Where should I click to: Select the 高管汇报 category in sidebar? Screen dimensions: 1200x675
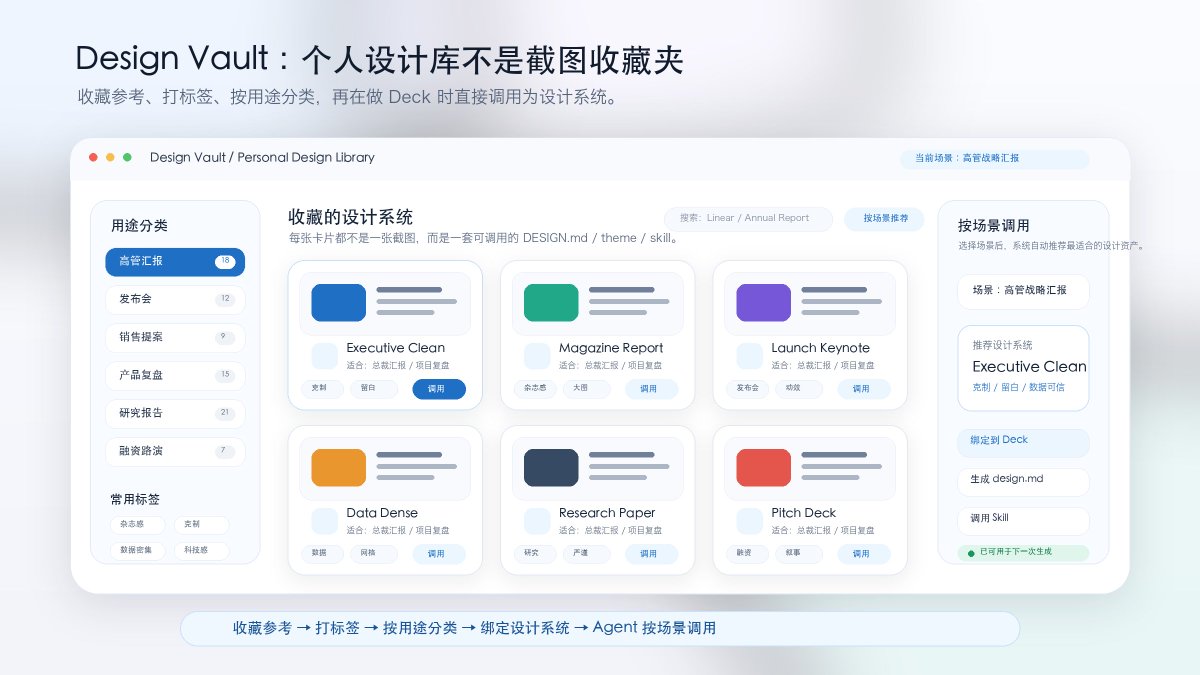175,262
